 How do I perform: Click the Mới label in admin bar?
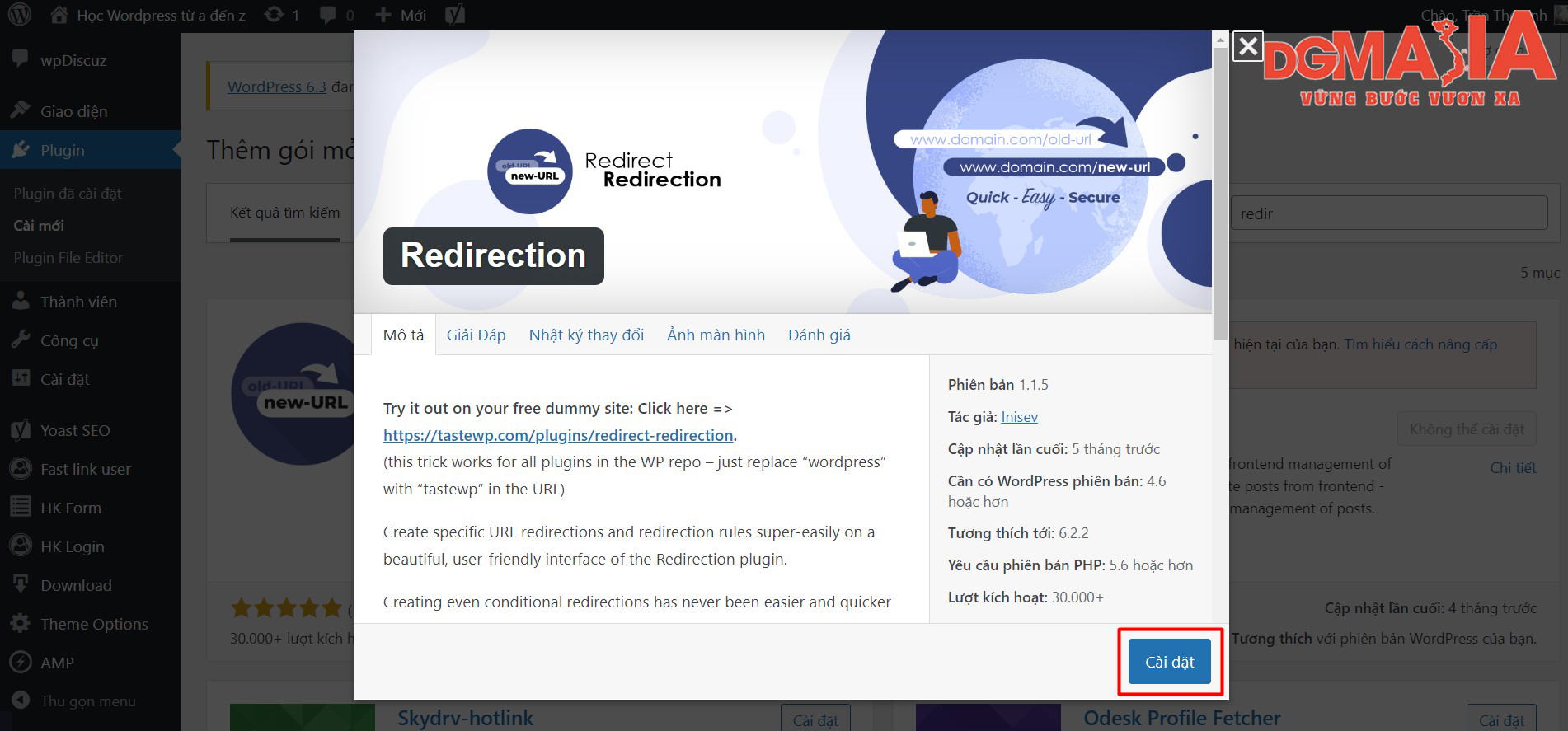click(x=413, y=15)
